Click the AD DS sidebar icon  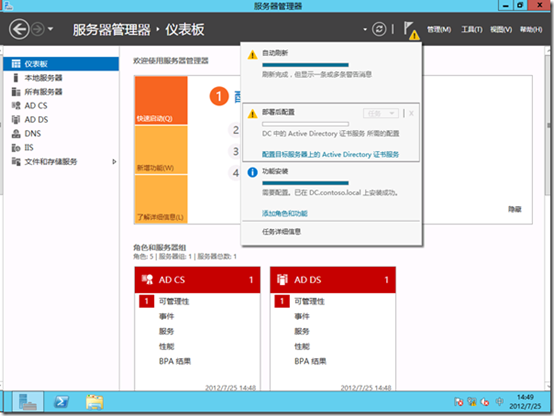[16, 119]
